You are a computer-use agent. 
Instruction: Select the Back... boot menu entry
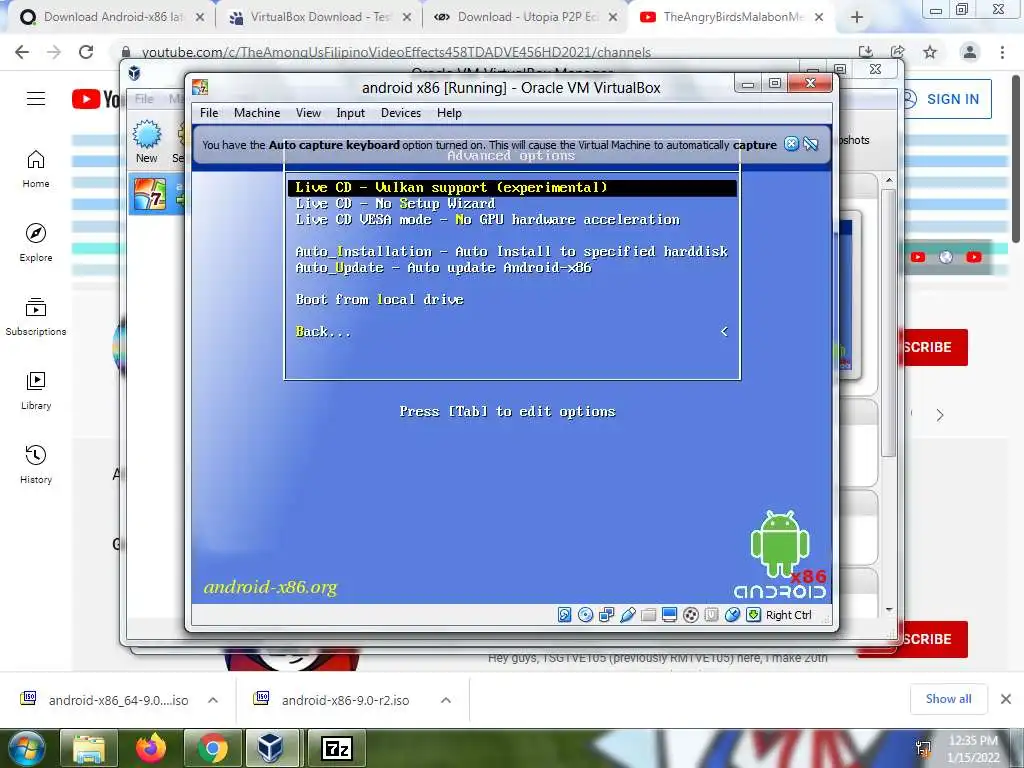coord(323,332)
